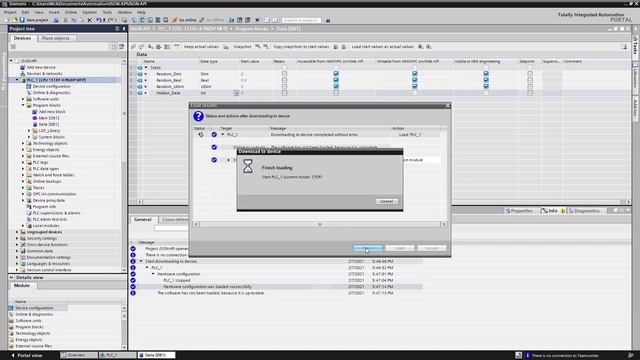Expand the OPC UA communication node
Screen dimensions: 640x360
23,194
